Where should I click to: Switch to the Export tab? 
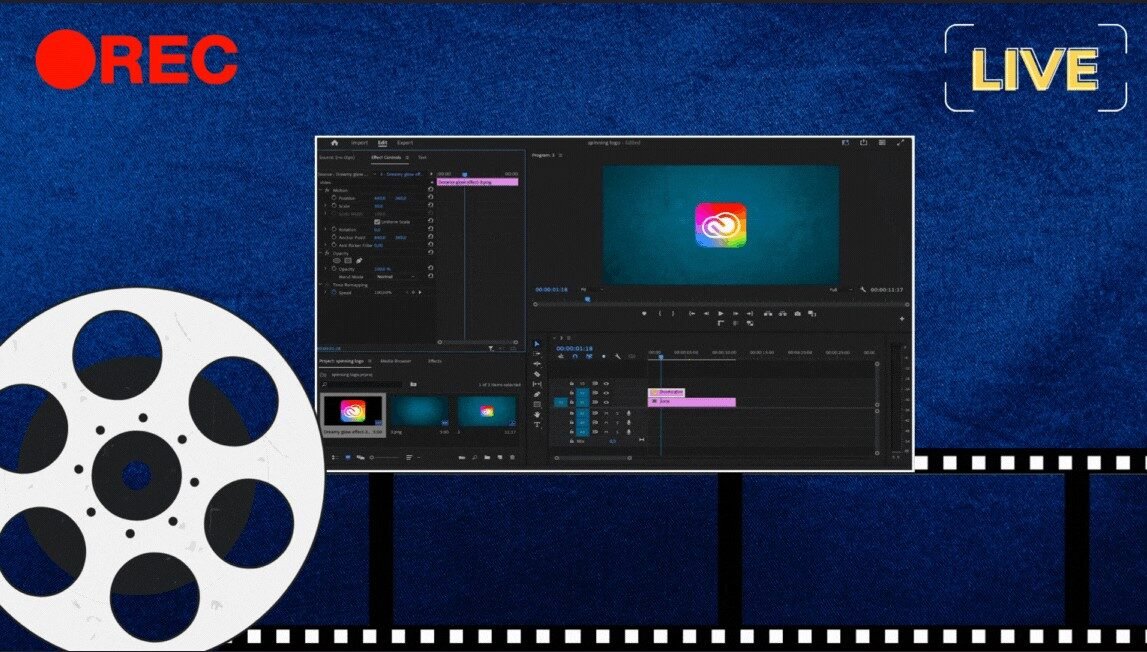(405, 143)
